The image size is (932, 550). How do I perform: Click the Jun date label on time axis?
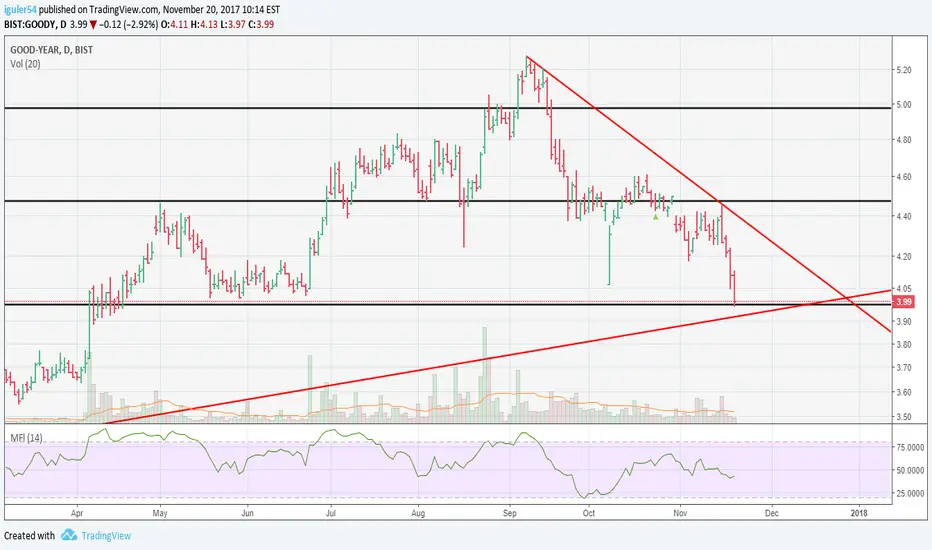pos(247,513)
